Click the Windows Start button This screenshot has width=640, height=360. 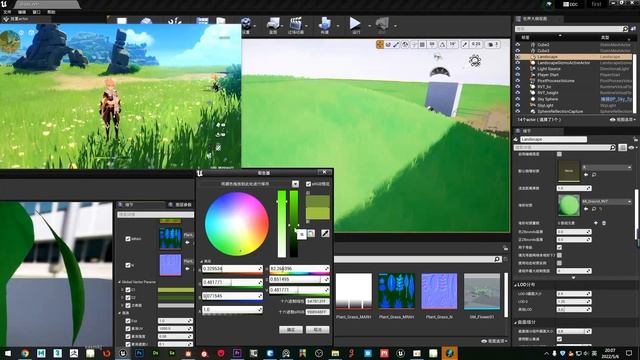(x=8, y=353)
